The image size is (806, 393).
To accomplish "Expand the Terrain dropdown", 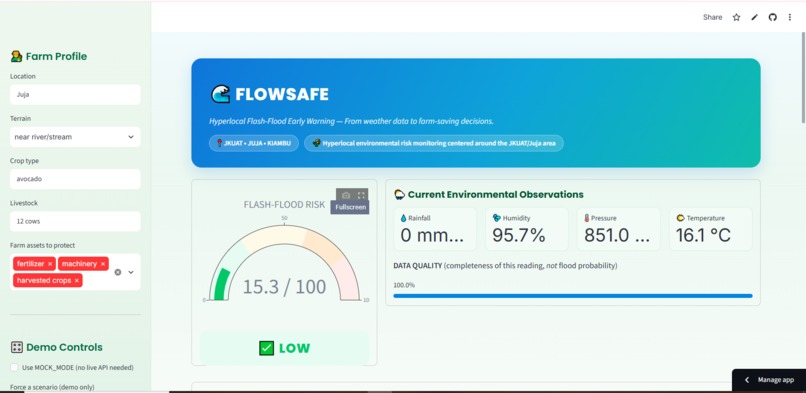I will (x=75, y=137).
